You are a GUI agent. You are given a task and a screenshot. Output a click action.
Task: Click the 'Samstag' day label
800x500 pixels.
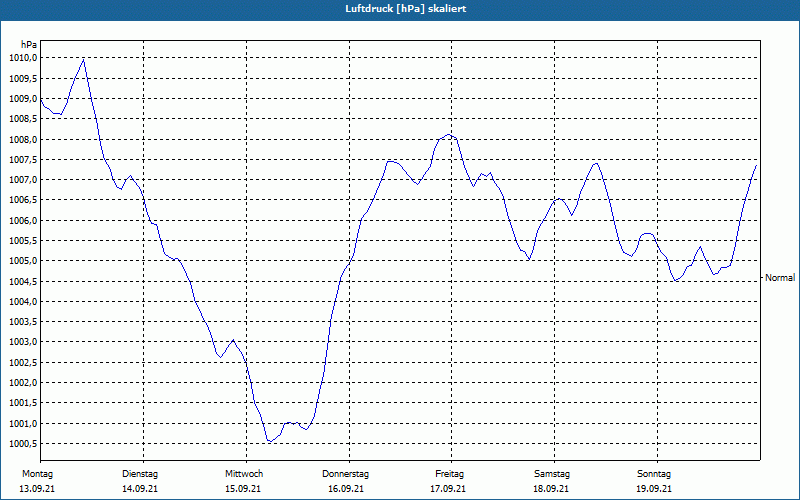pyautogui.click(x=552, y=474)
